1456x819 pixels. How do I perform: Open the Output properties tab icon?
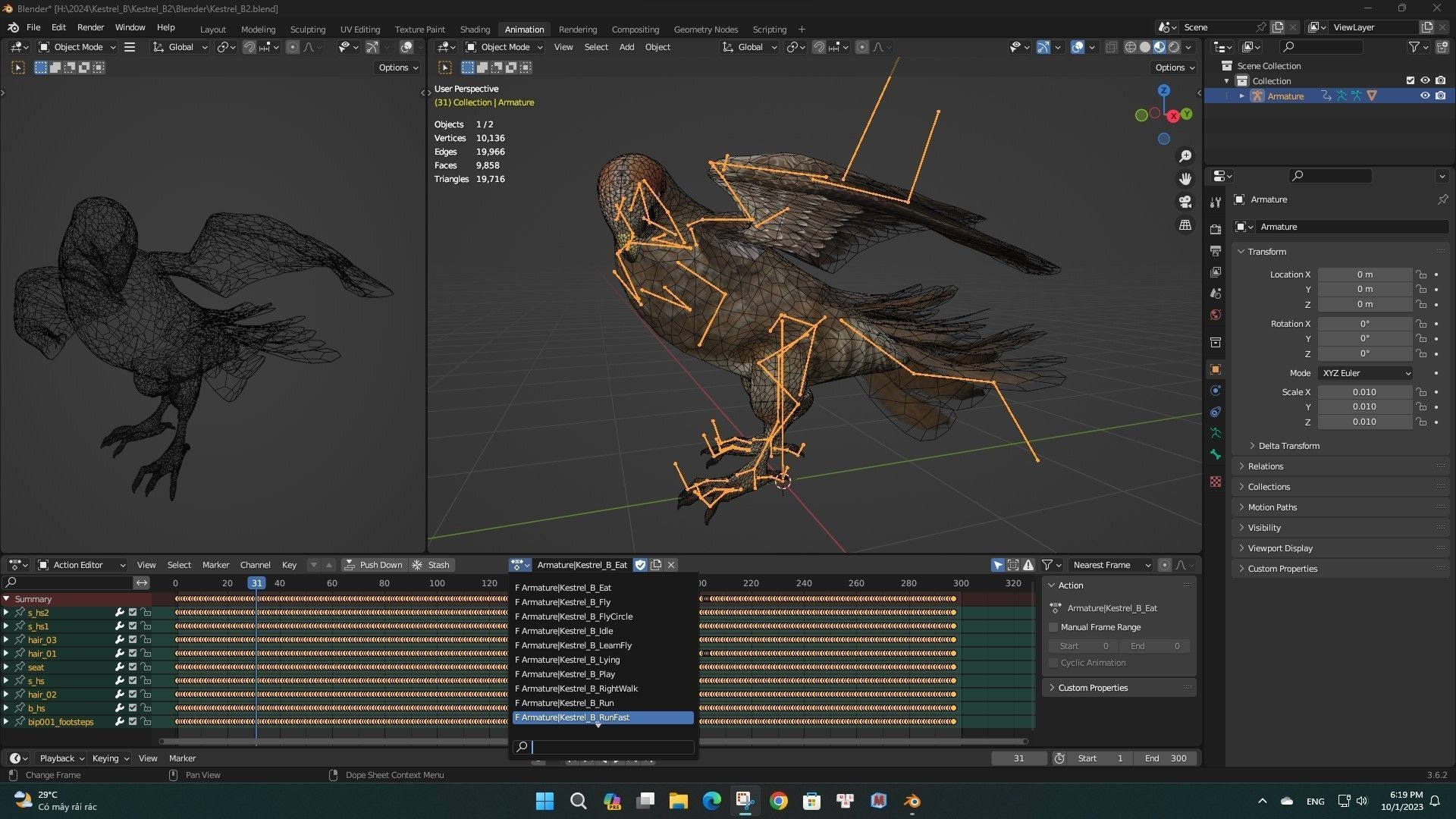1216,250
